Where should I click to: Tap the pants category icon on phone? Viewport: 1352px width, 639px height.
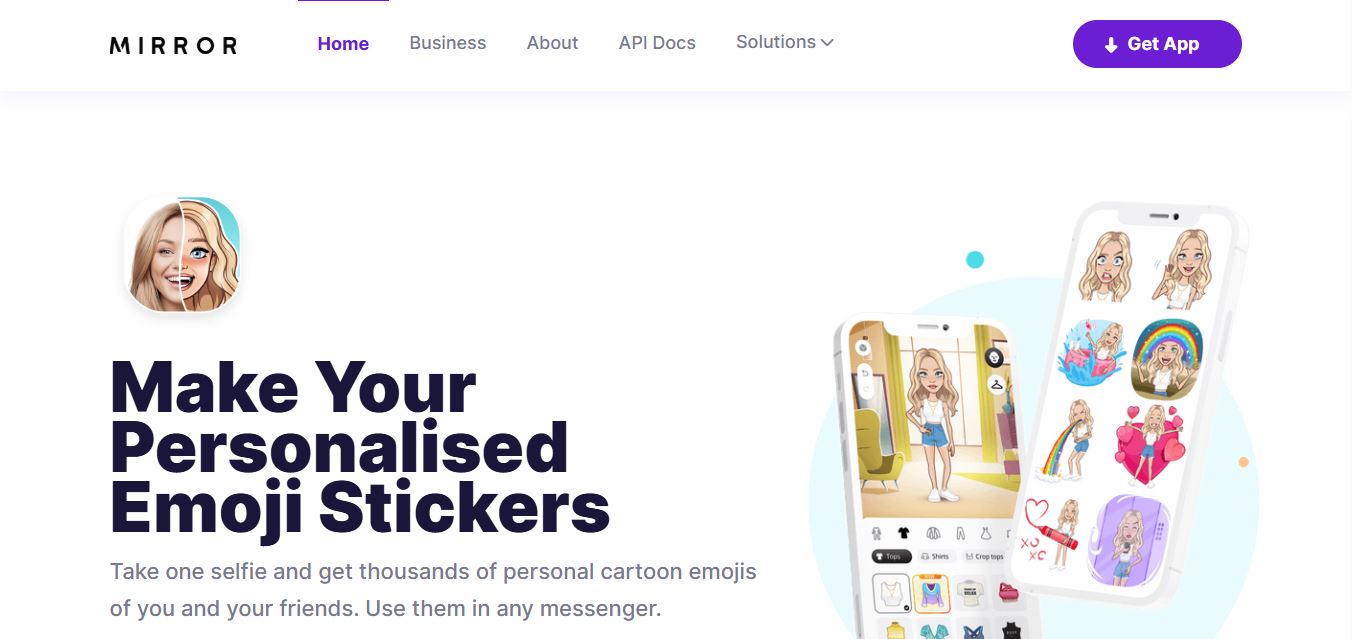click(x=960, y=533)
